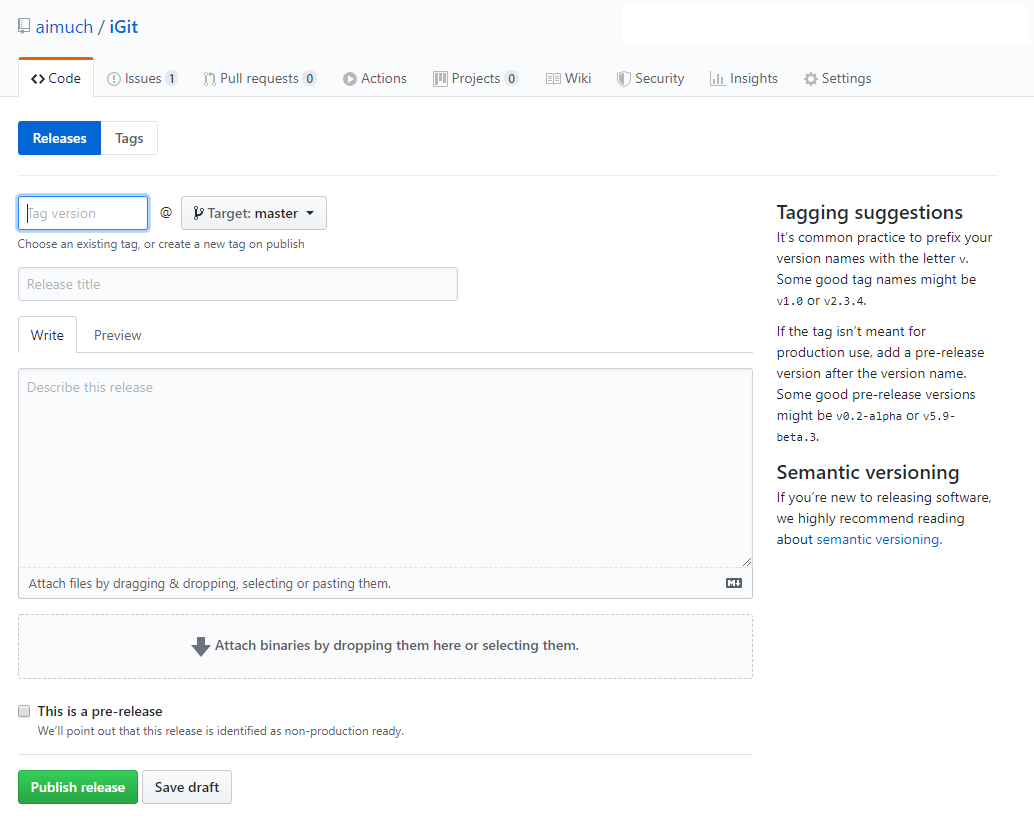This screenshot has height=820, width=1034.
Task: Click the Save draft button
Action: [187, 787]
